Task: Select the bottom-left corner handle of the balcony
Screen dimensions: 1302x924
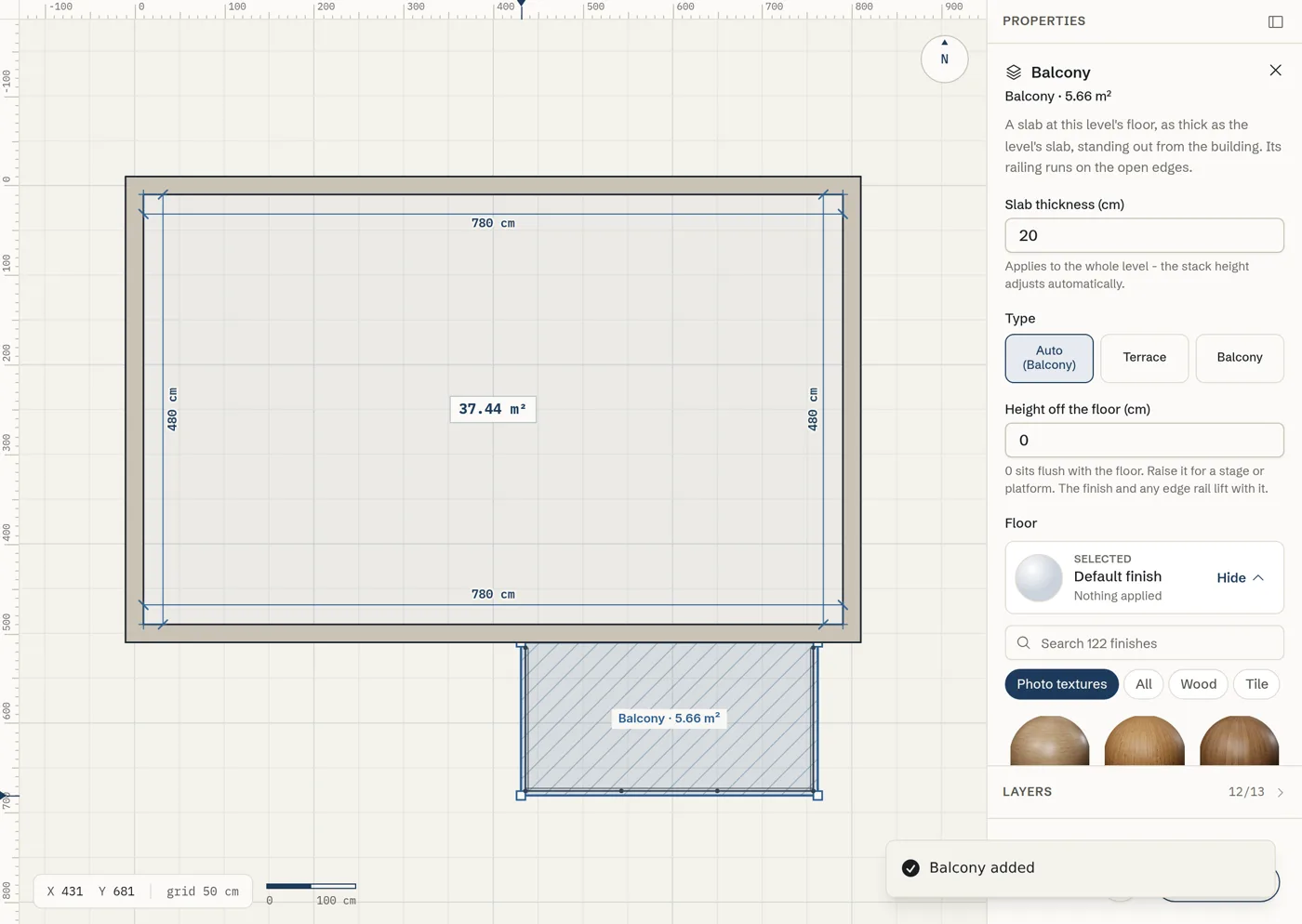Action: [521, 796]
